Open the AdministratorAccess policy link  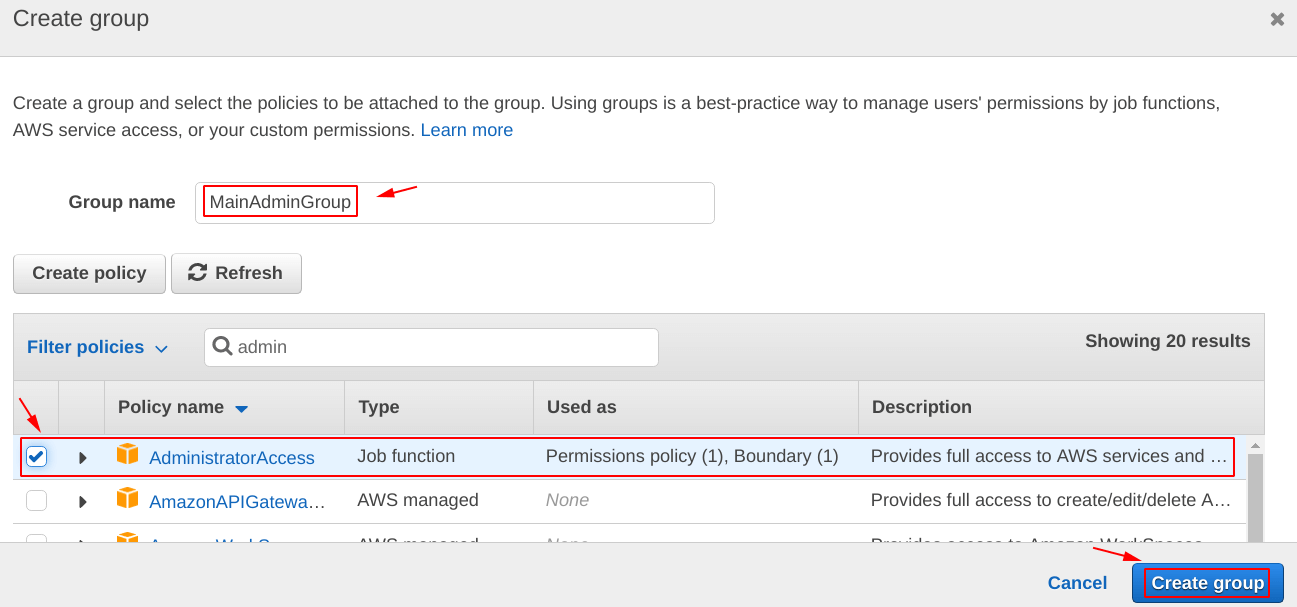coord(232,458)
